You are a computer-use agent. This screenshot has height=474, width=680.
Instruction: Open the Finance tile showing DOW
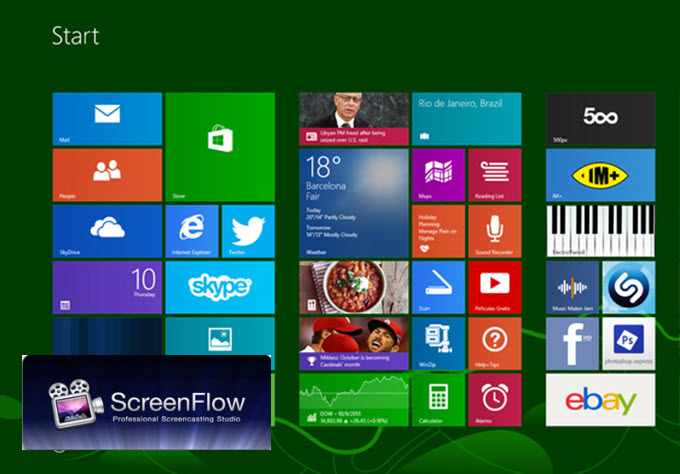pos(354,400)
